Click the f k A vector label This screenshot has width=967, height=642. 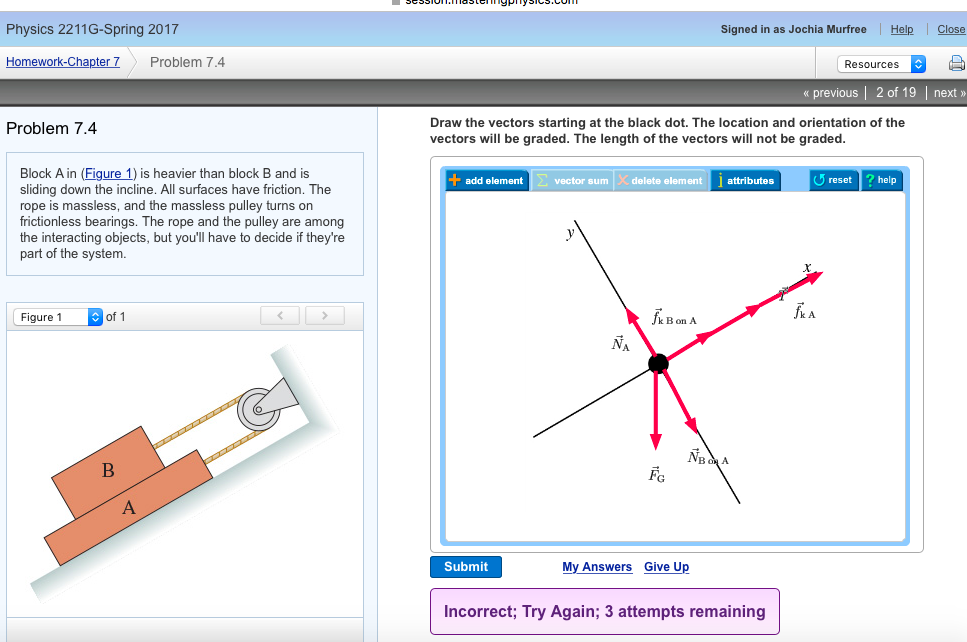tap(805, 310)
